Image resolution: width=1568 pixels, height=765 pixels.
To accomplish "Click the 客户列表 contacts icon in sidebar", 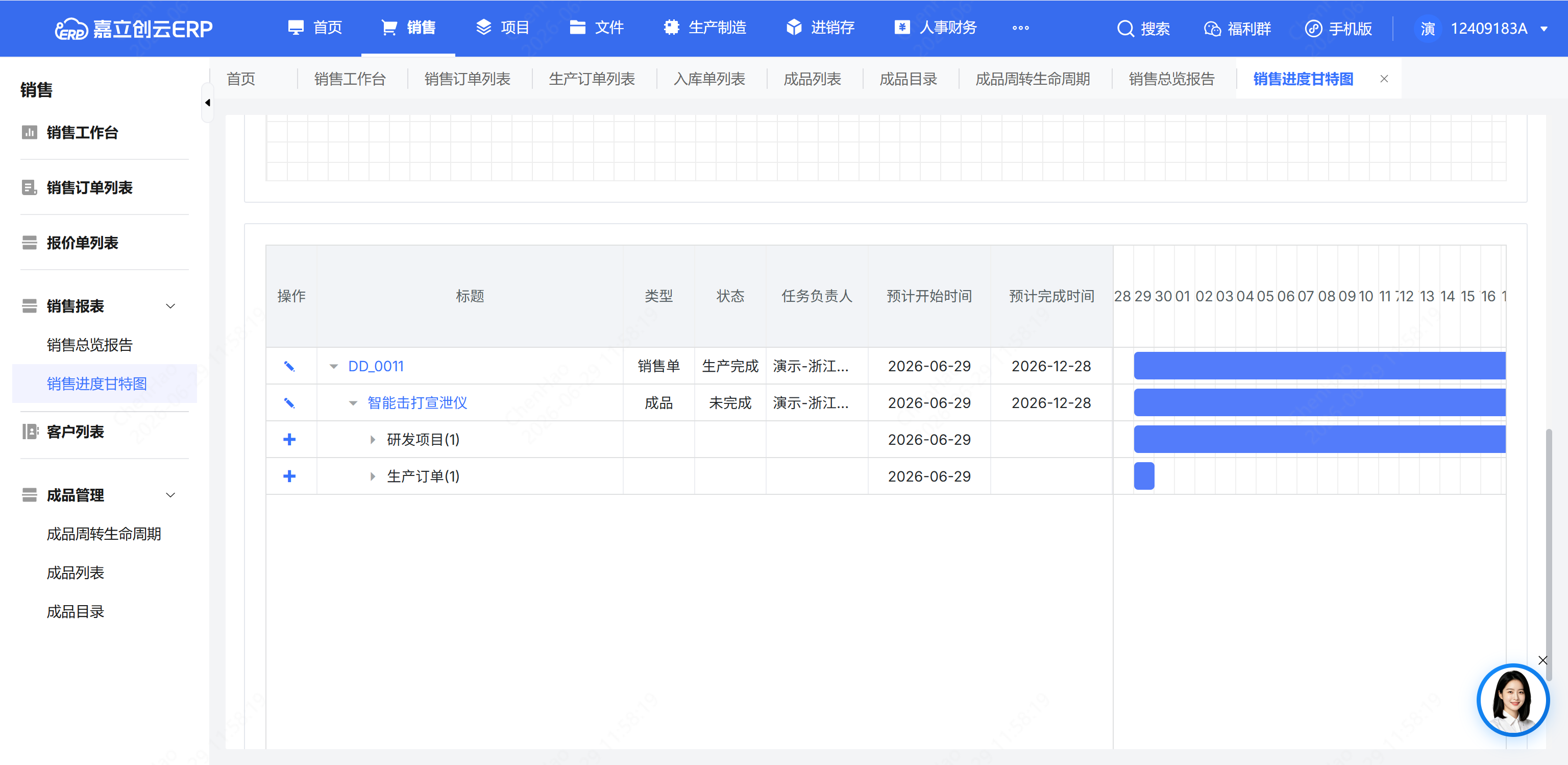I will point(29,431).
